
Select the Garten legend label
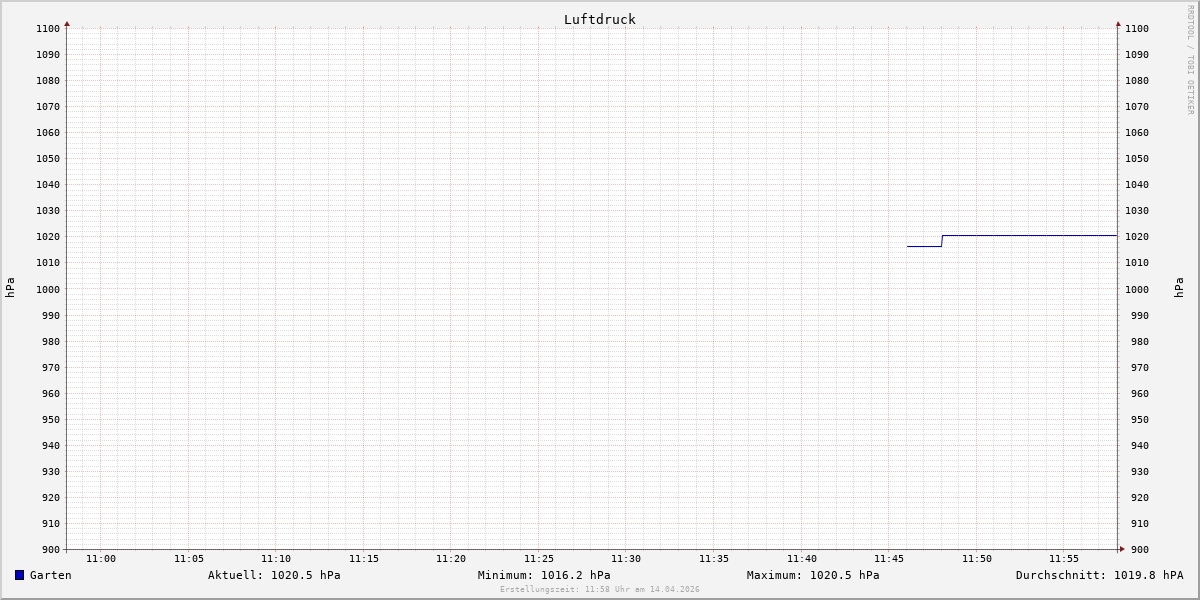pyautogui.click(x=50, y=575)
